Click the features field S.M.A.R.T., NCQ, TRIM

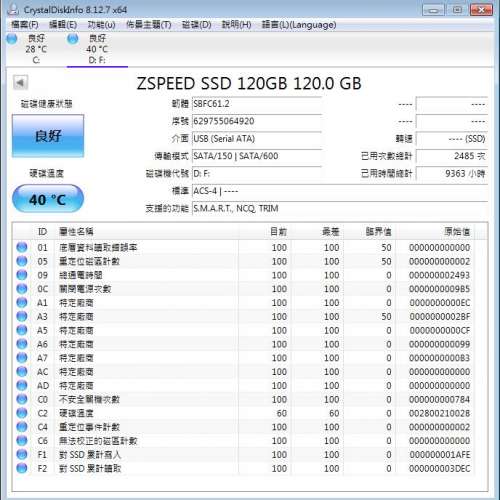[x=340, y=209]
